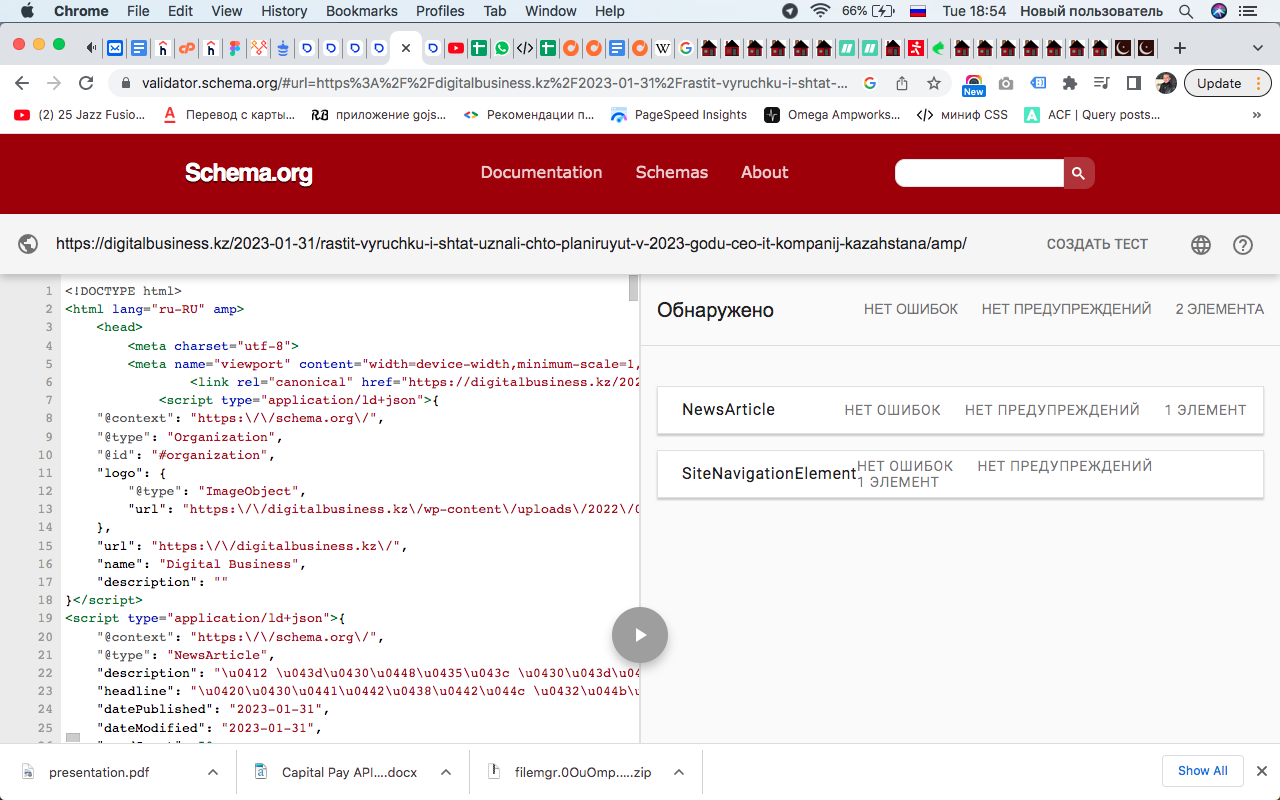
Task: Open 'миниф CSS' bookmark
Action: 963,115
